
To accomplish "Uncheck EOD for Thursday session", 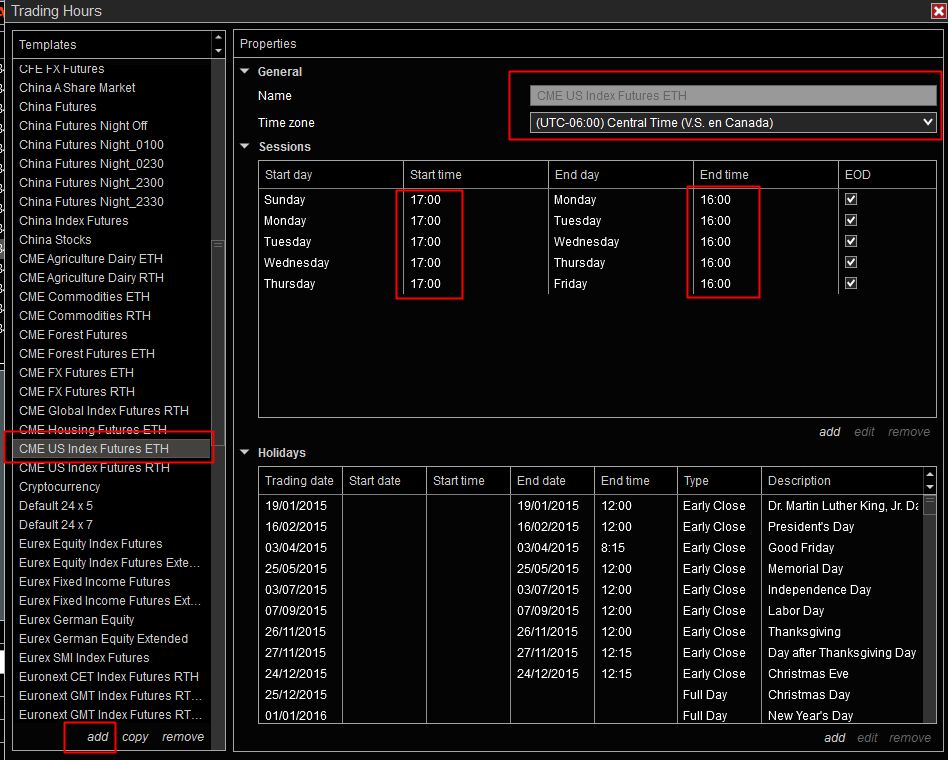I will tap(851, 284).
